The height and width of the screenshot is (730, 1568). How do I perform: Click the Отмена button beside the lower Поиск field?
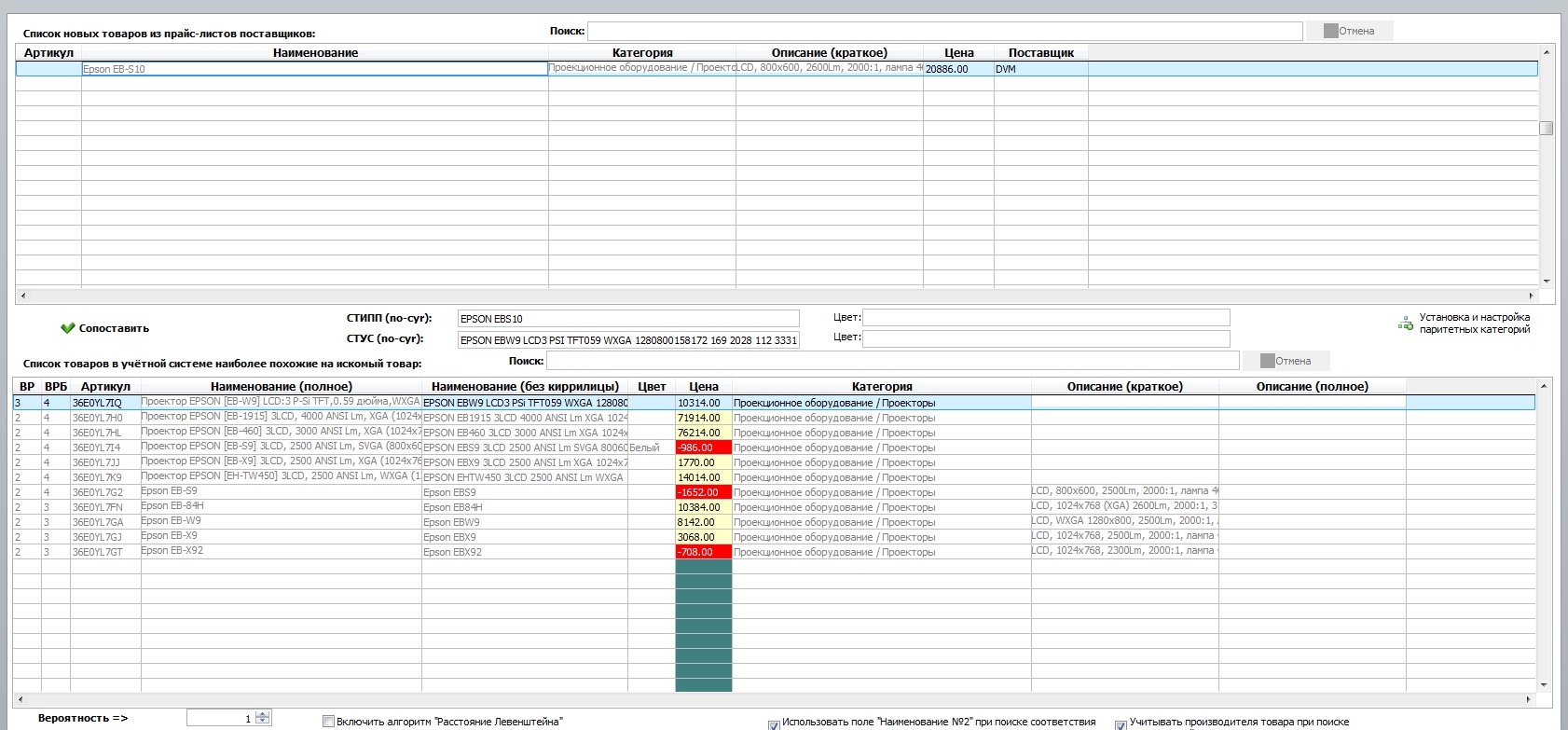[x=1286, y=361]
